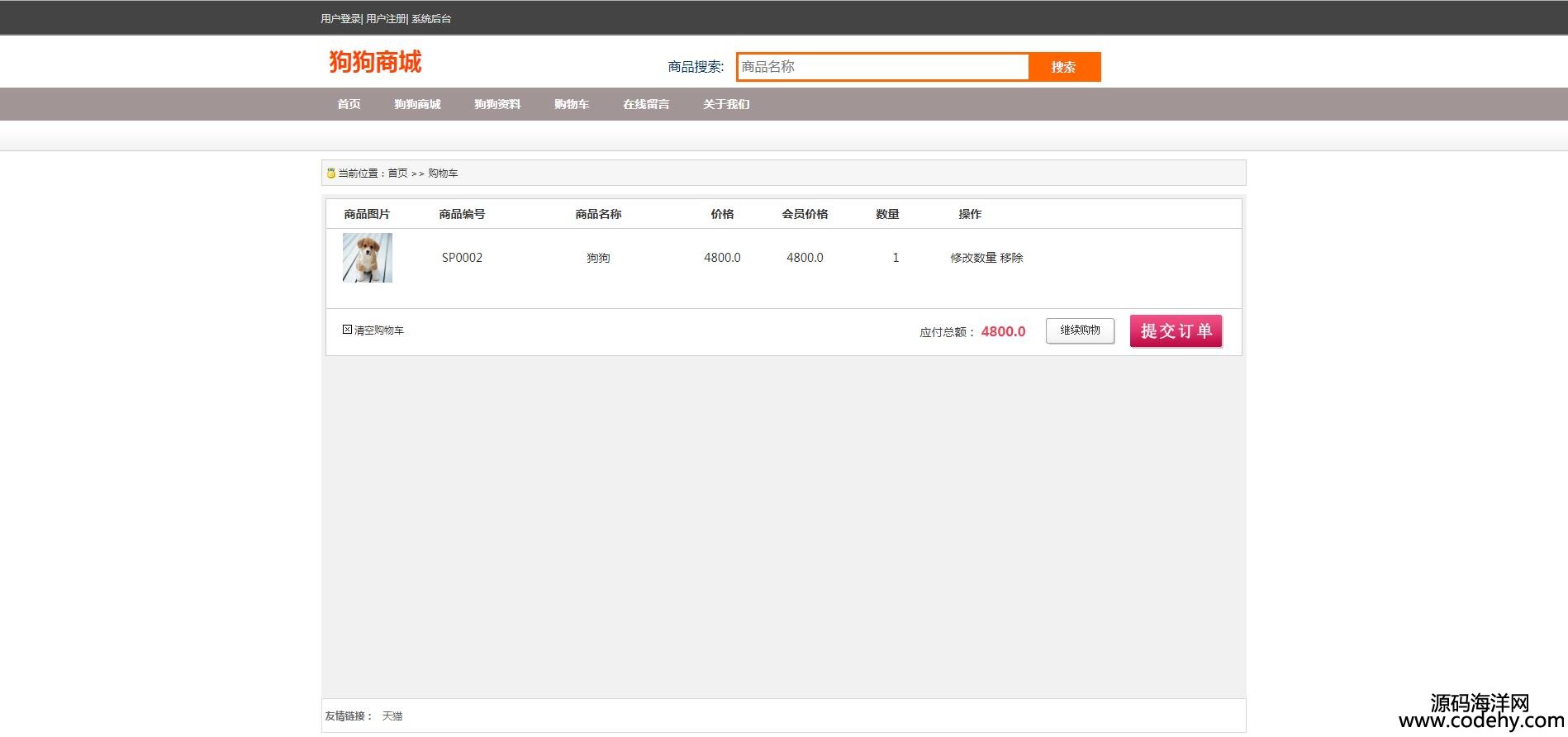This screenshot has width=1568, height=737.
Task: Open 在线留言 message board menu
Action: 646,104
